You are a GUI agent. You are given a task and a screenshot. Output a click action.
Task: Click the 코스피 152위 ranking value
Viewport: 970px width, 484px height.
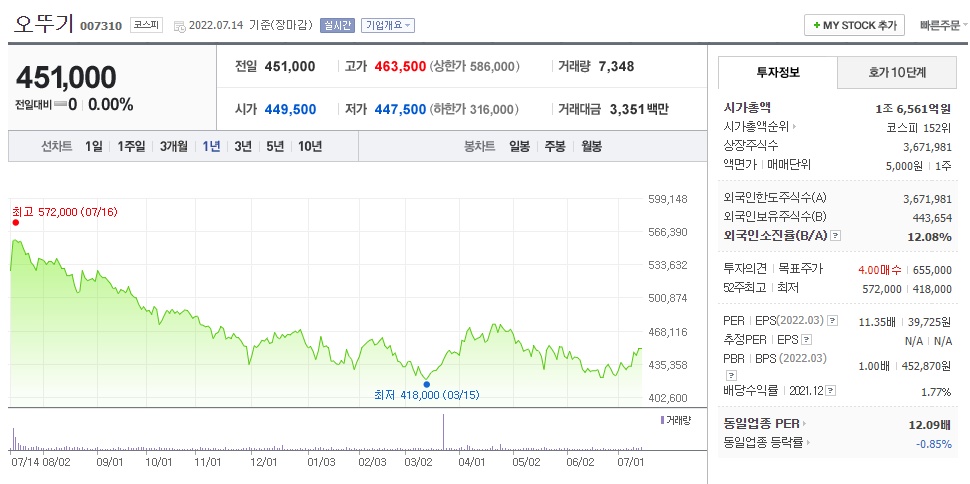pos(919,127)
